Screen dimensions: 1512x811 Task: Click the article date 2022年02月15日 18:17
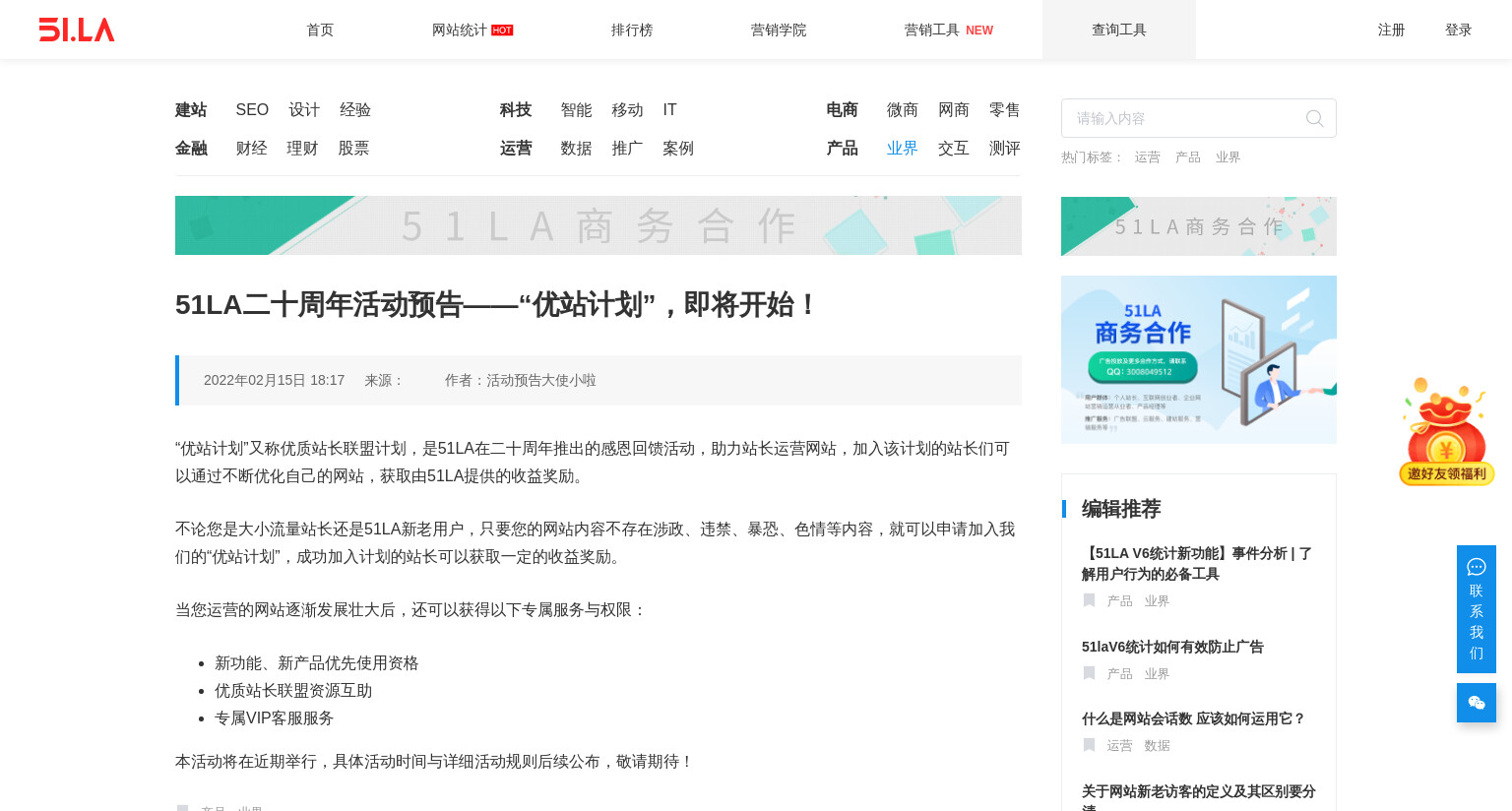(274, 380)
